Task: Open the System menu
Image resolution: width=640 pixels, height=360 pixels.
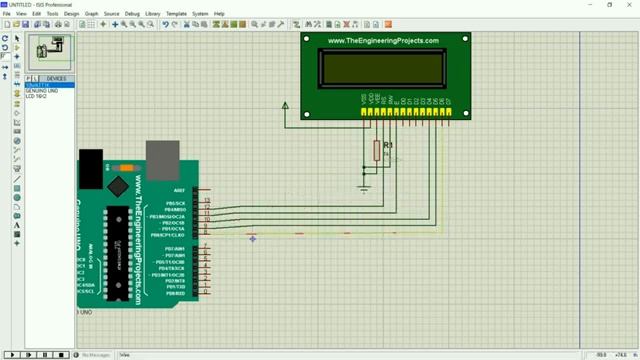Action: coord(200,13)
